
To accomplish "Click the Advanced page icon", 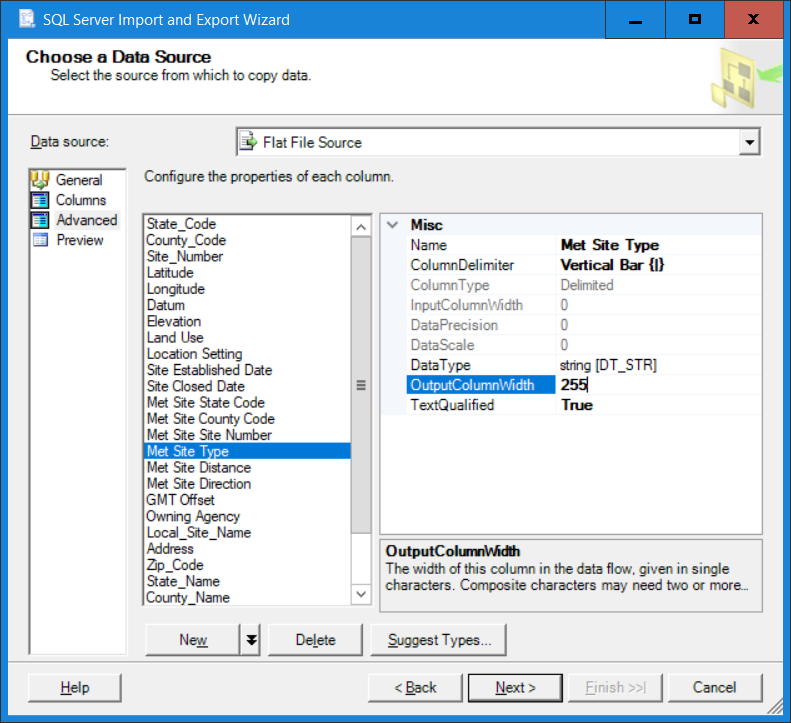I will point(40,220).
